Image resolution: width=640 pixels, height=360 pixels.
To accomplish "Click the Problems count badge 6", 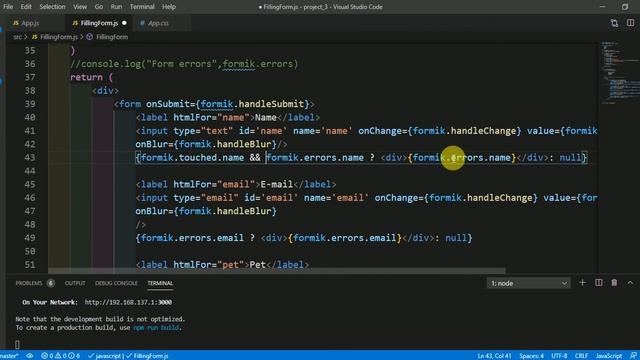I will tap(51, 283).
